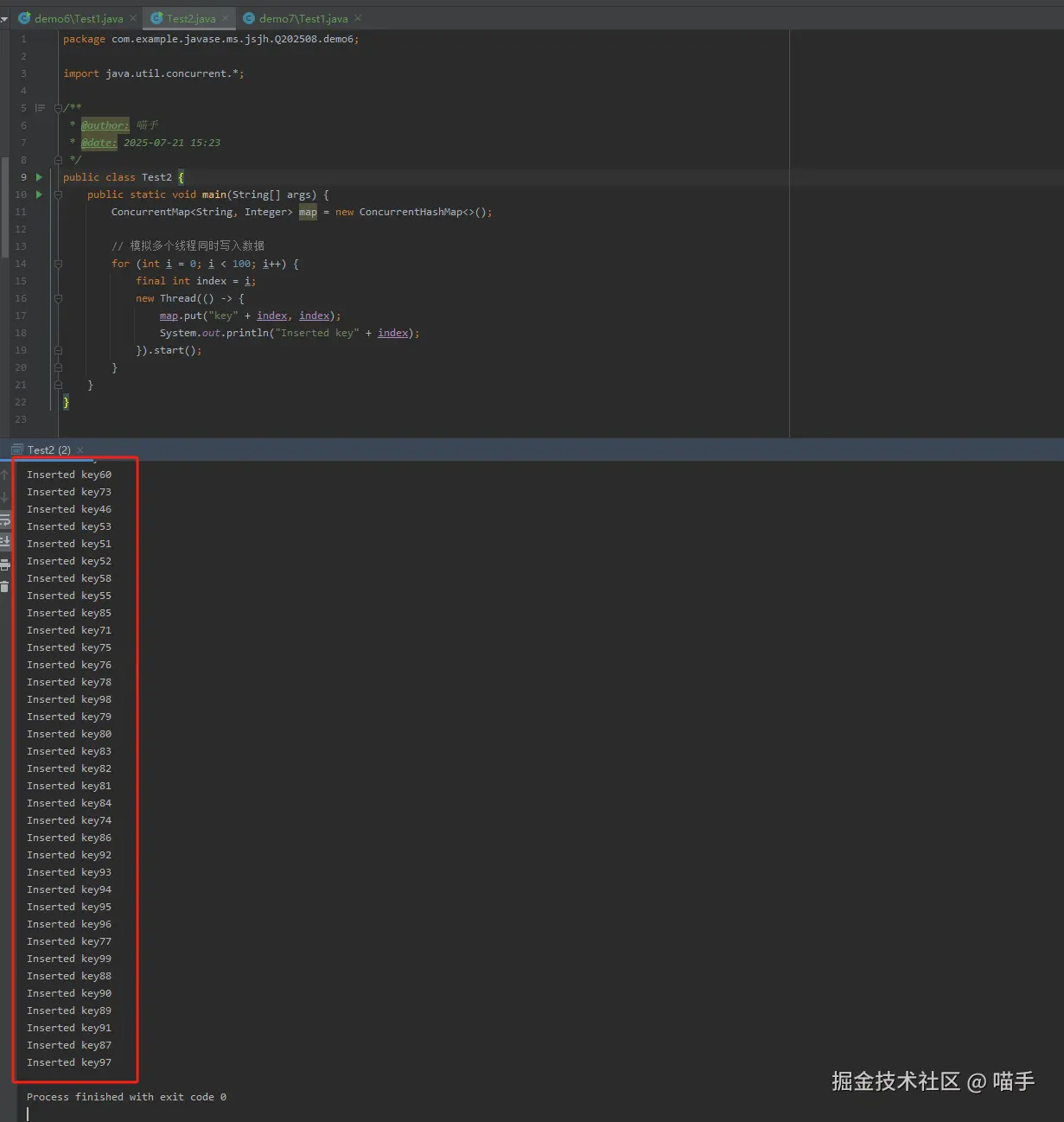Close the Test2.java tab
The height and width of the screenshot is (1122, 1064).
(226, 18)
